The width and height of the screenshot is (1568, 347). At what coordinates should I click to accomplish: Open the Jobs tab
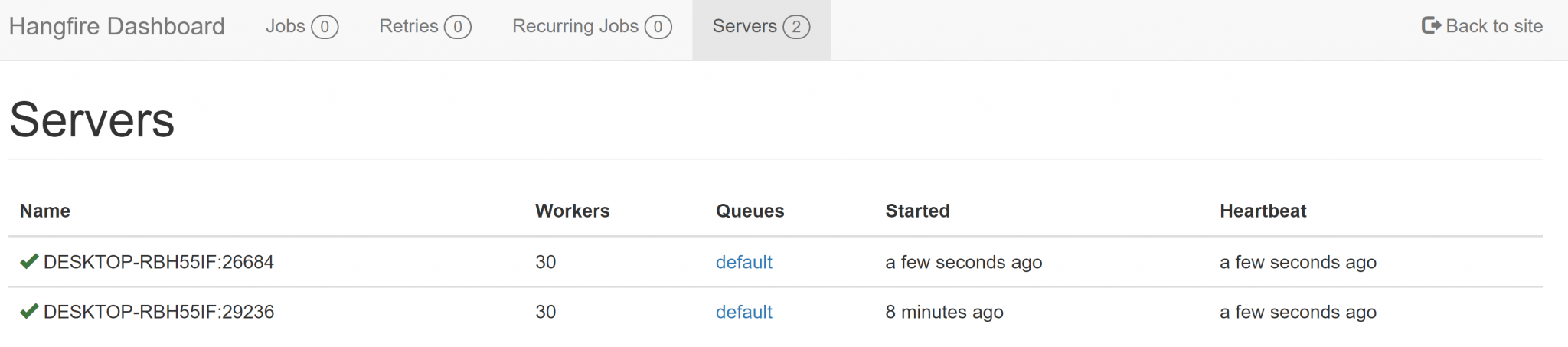pyautogui.click(x=286, y=26)
